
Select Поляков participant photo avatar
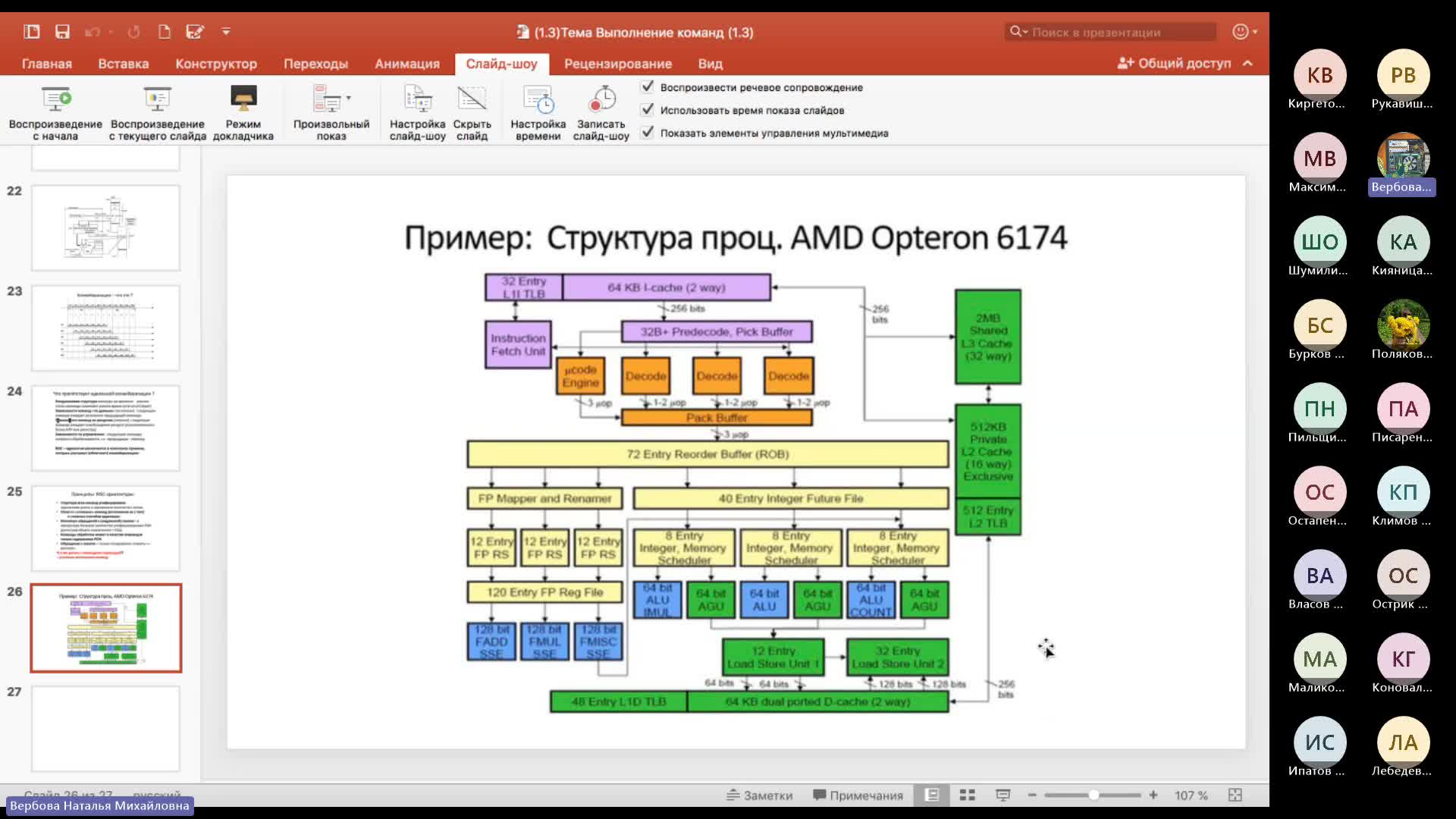pos(1403,325)
